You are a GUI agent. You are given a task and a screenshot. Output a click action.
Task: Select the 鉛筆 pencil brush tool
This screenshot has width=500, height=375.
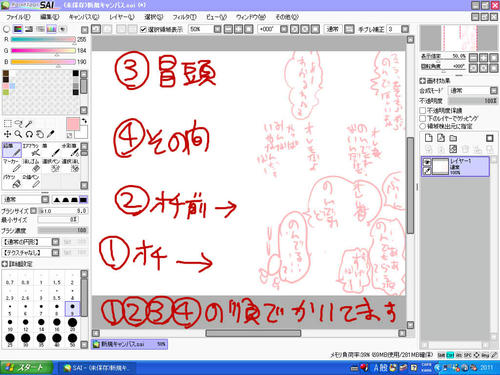click(12, 150)
